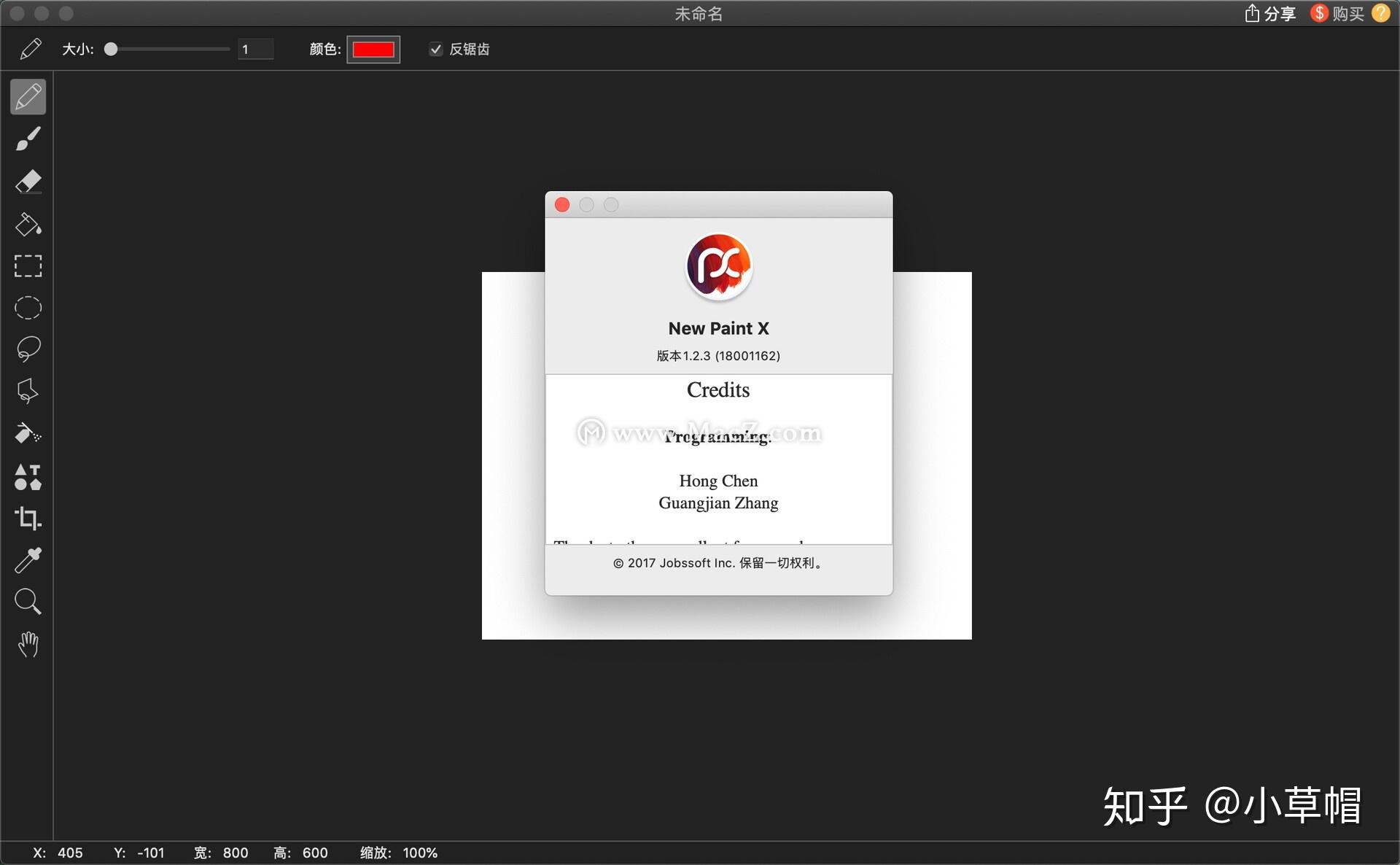Open the Shapes and Text tool
1400x865 pixels.
pos(28,476)
